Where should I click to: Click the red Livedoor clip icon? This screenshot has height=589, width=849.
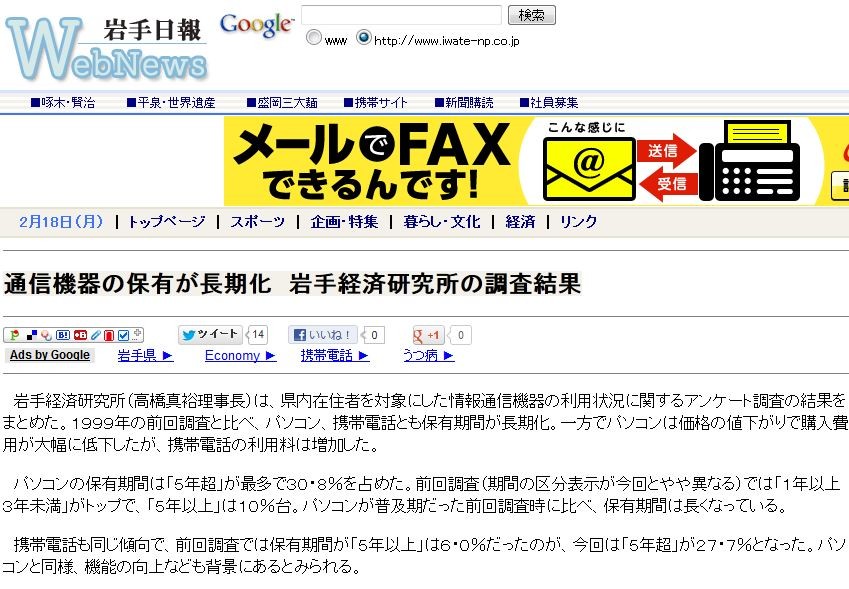coord(109,335)
